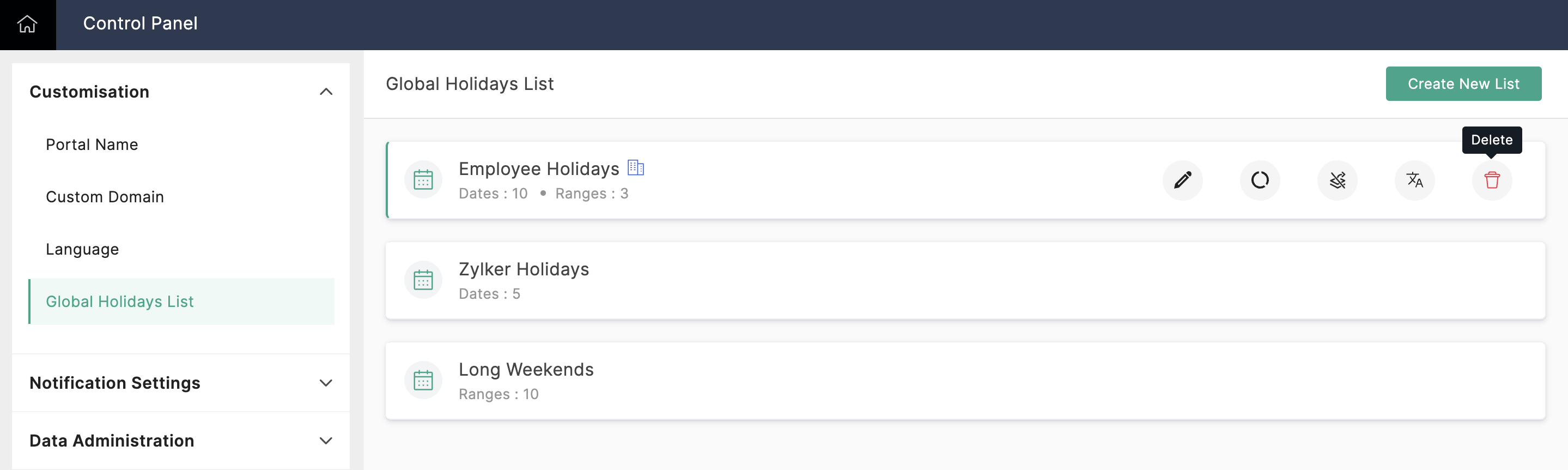This screenshot has width=1568, height=470.
Task: Go to Custom Domain settings
Action: [105, 197]
